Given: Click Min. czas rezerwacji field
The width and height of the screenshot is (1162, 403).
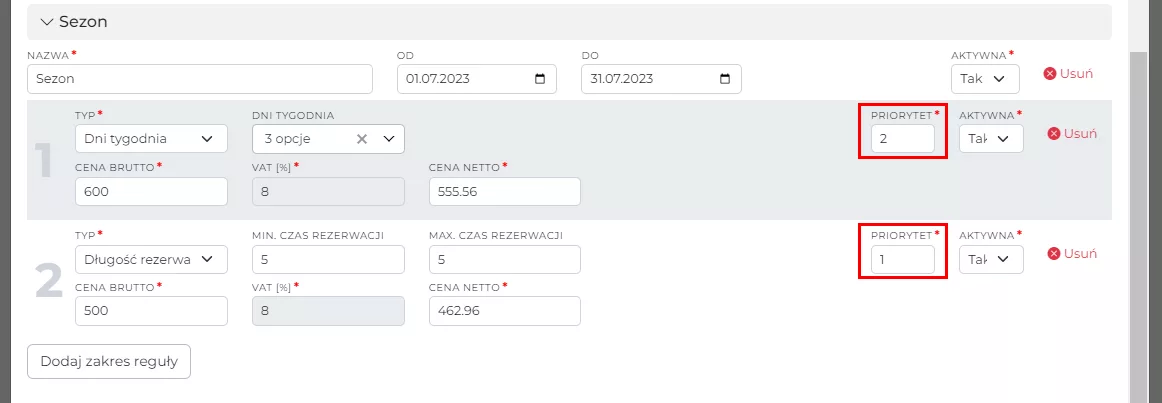Looking at the screenshot, I should pos(328,259).
